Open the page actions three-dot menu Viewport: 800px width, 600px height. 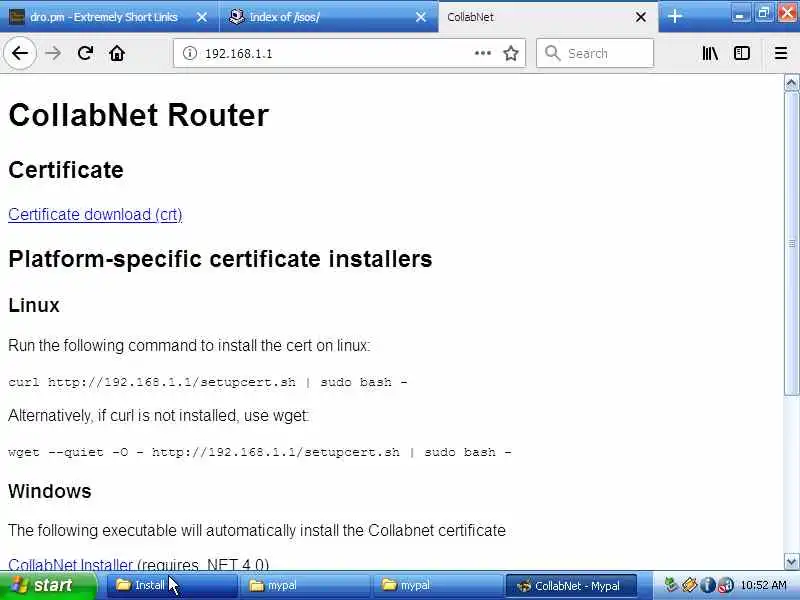tap(482, 53)
